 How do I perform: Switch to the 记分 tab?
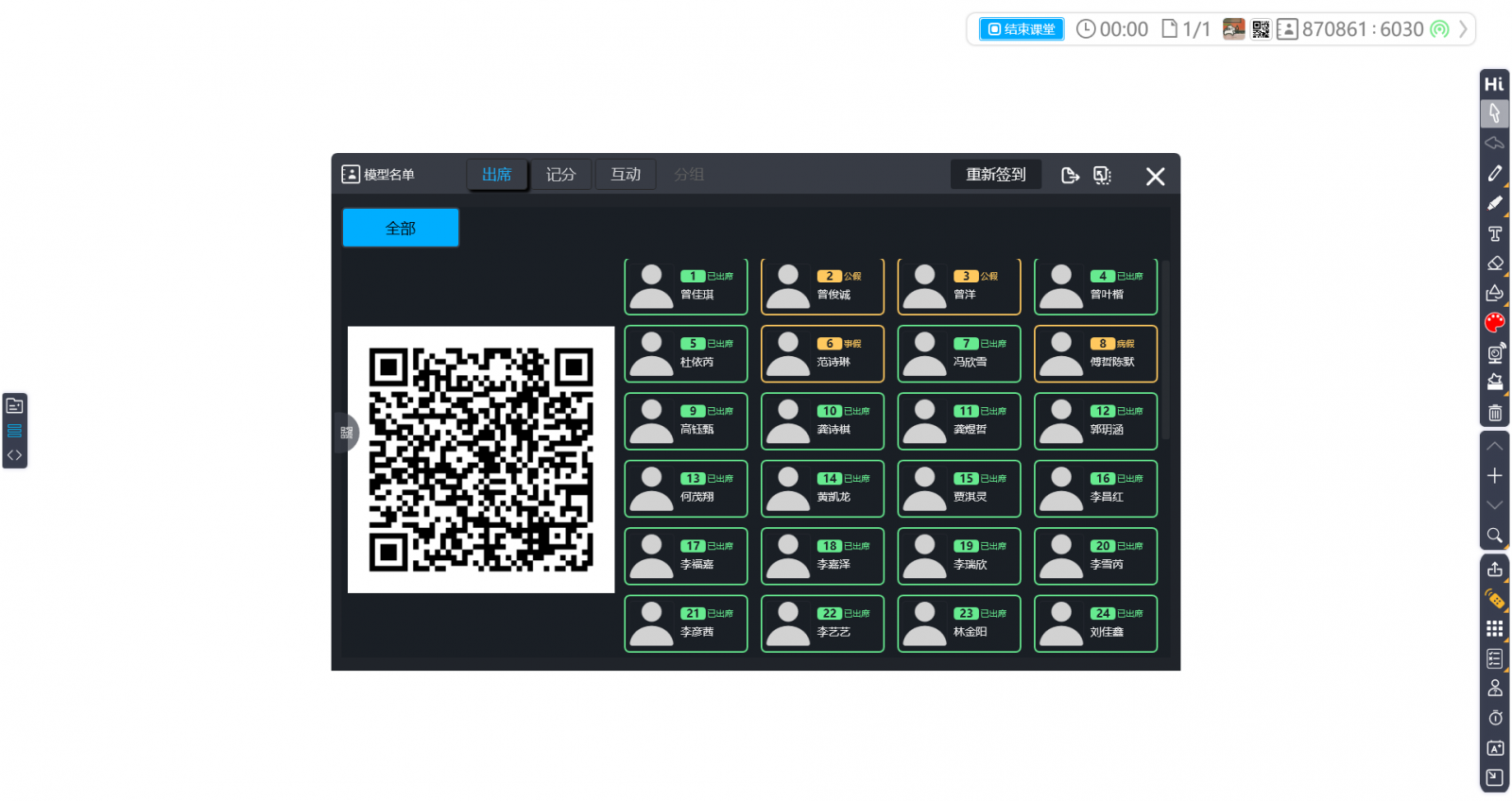[560, 175]
